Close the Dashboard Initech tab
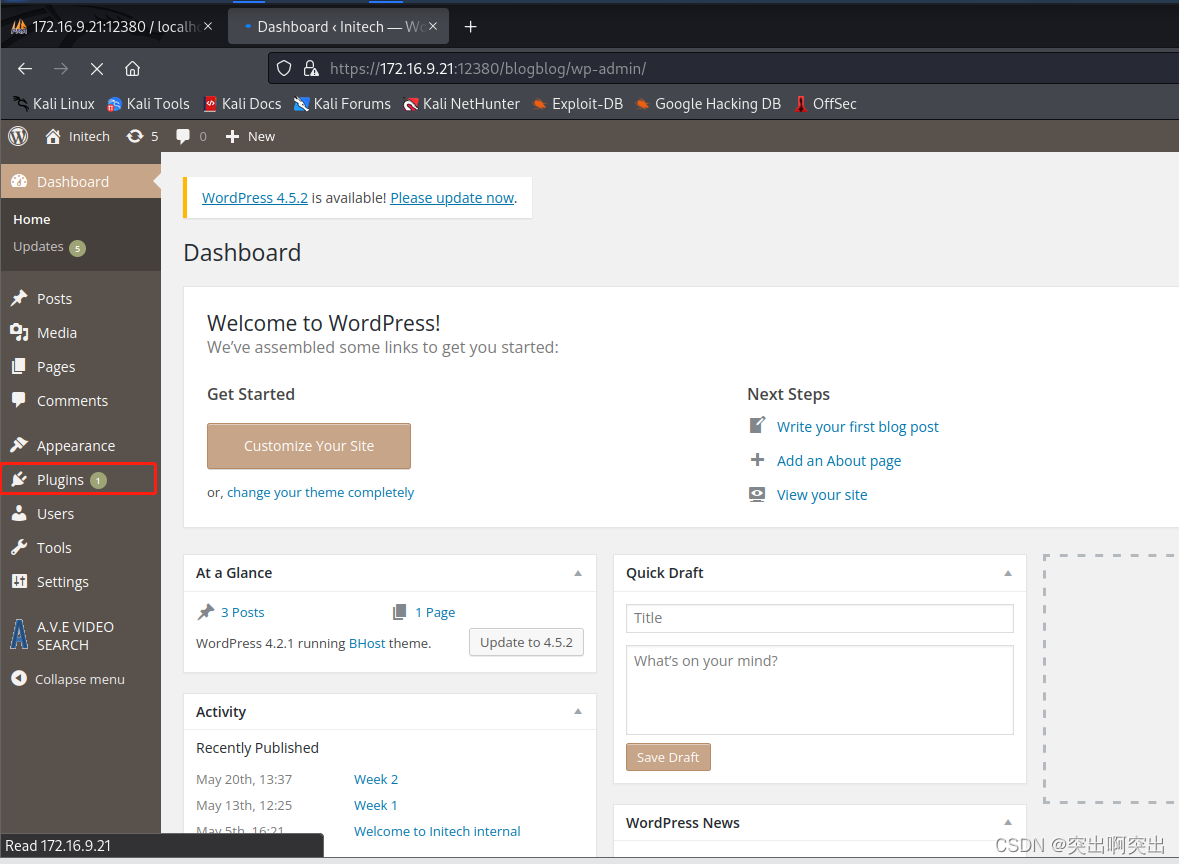Image resolution: width=1179 pixels, height=864 pixels. (433, 26)
